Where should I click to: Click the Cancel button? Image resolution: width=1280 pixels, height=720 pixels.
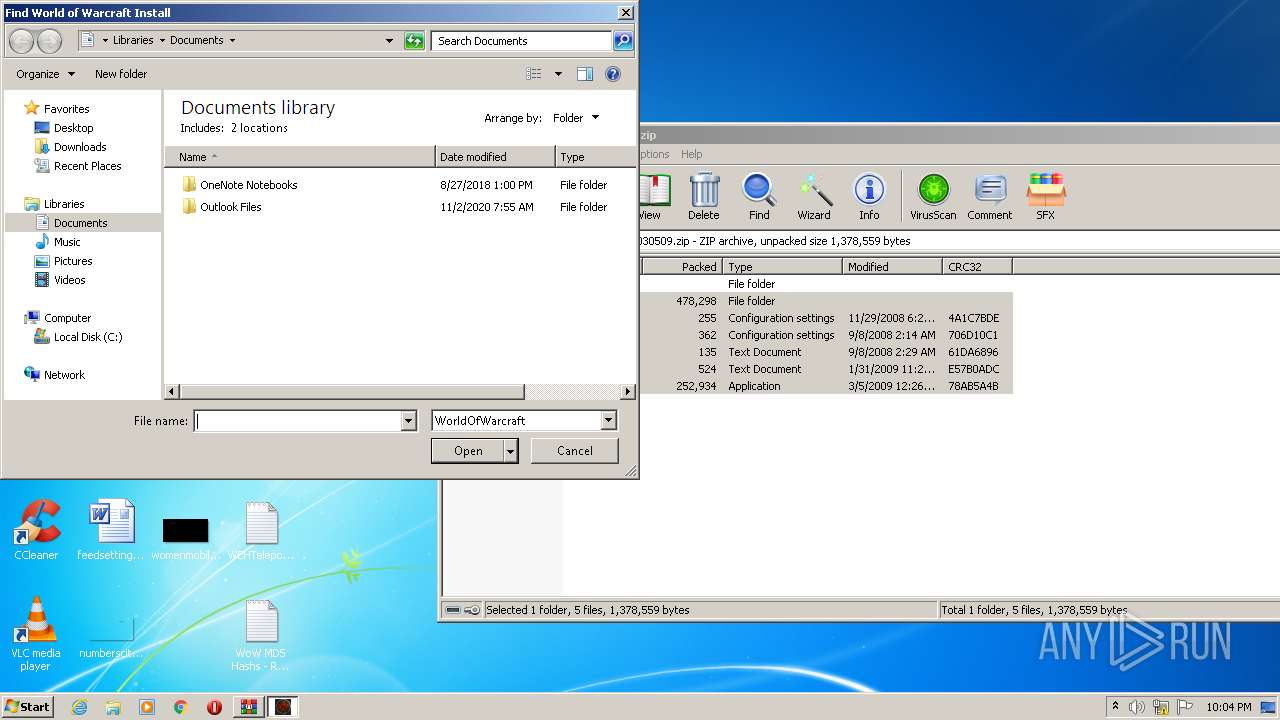point(575,451)
